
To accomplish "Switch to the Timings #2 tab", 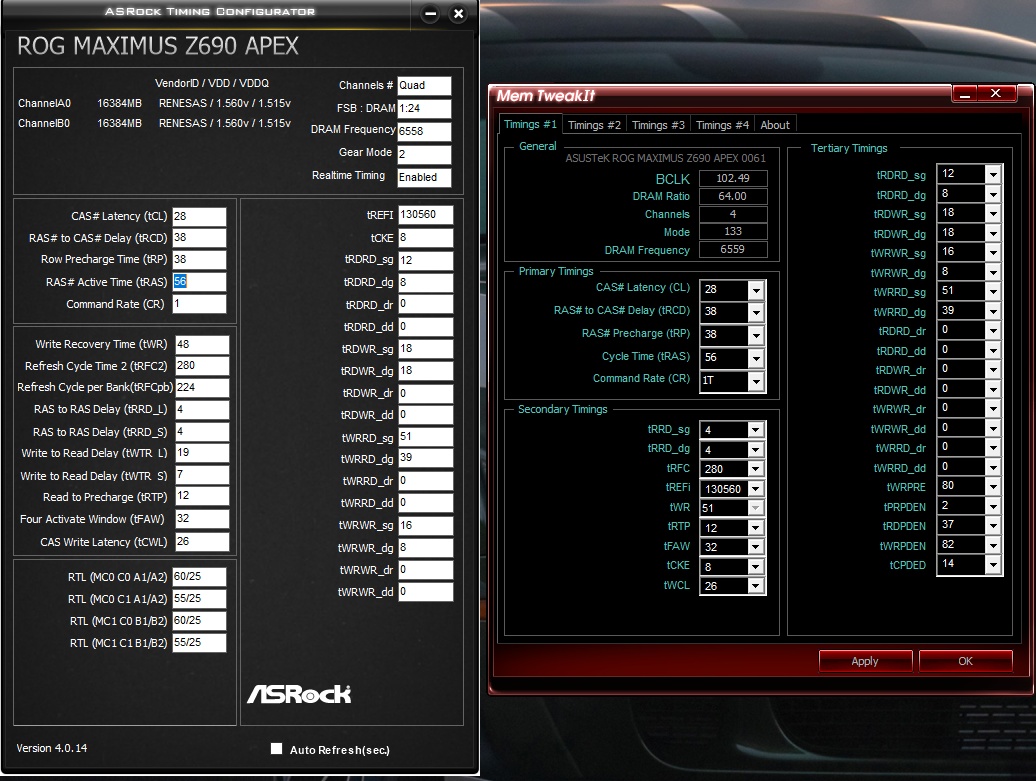I will pyautogui.click(x=594, y=125).
